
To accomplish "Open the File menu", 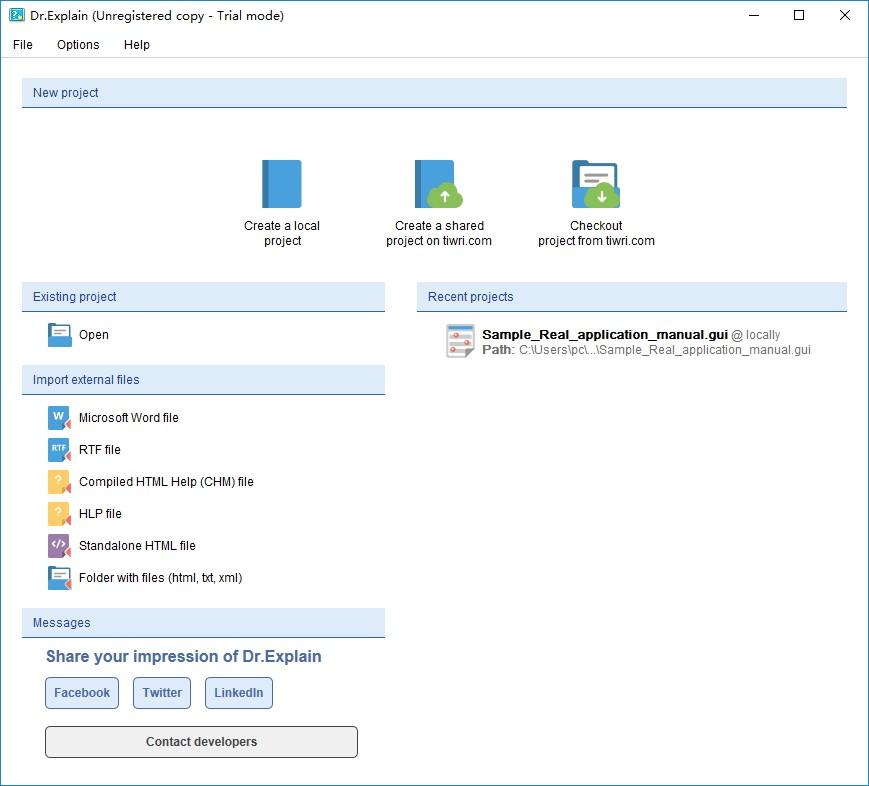I will pos(23,45).
